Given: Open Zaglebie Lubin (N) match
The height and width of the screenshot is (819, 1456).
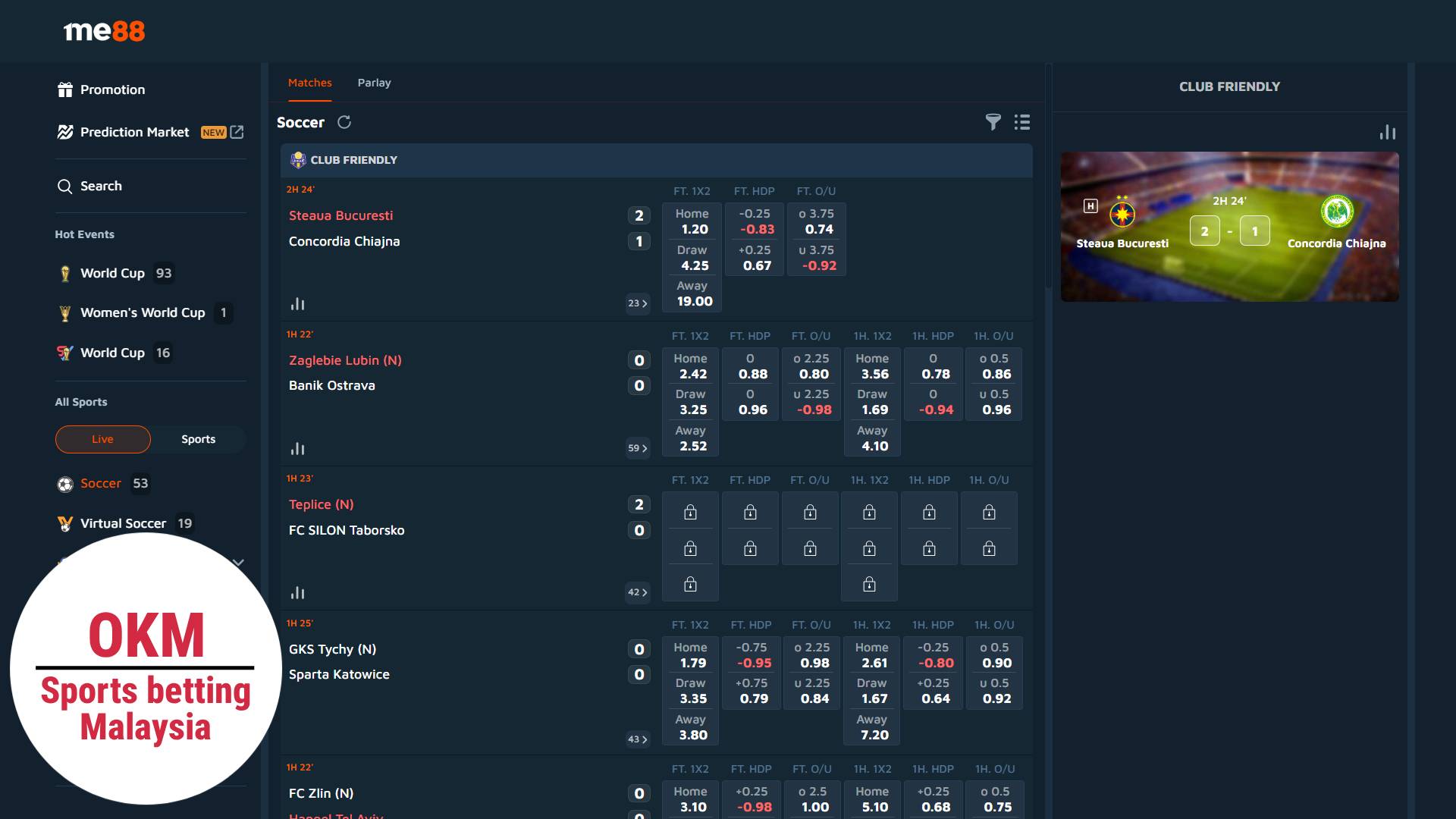Looking at the screenshot, I should pyautogui.click(x=345, y=360).
